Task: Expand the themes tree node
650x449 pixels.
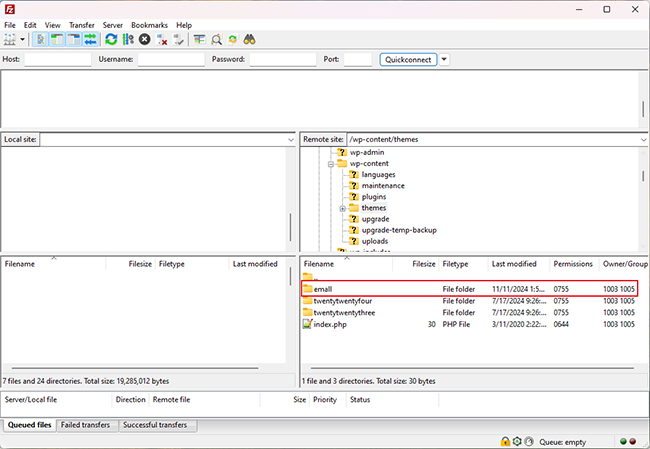Action: click(x=342, y=209)
